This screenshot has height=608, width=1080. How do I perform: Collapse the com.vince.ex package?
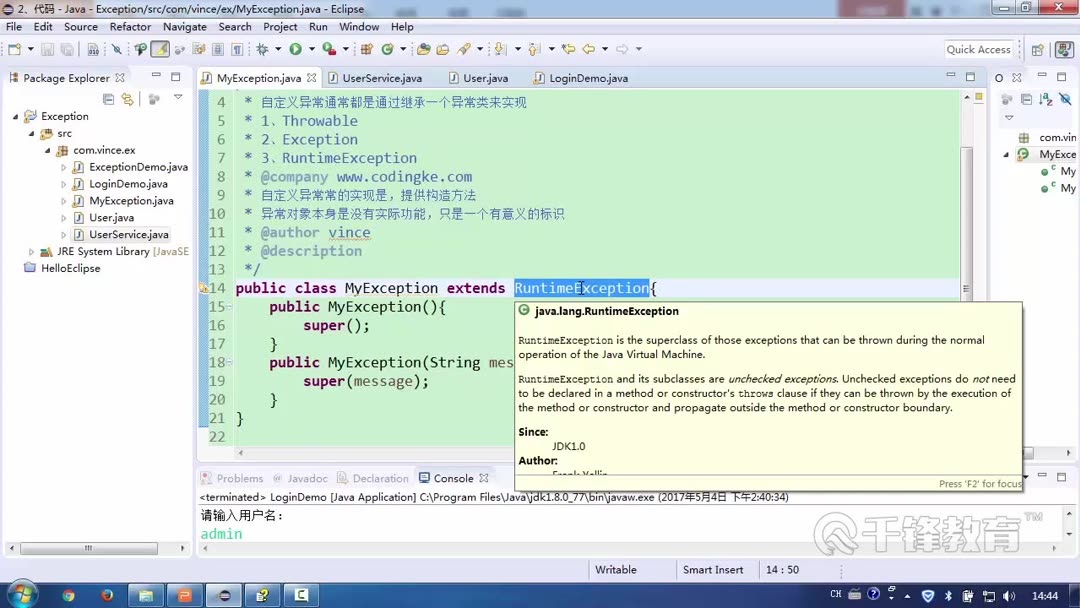click(x=47, y=150)
